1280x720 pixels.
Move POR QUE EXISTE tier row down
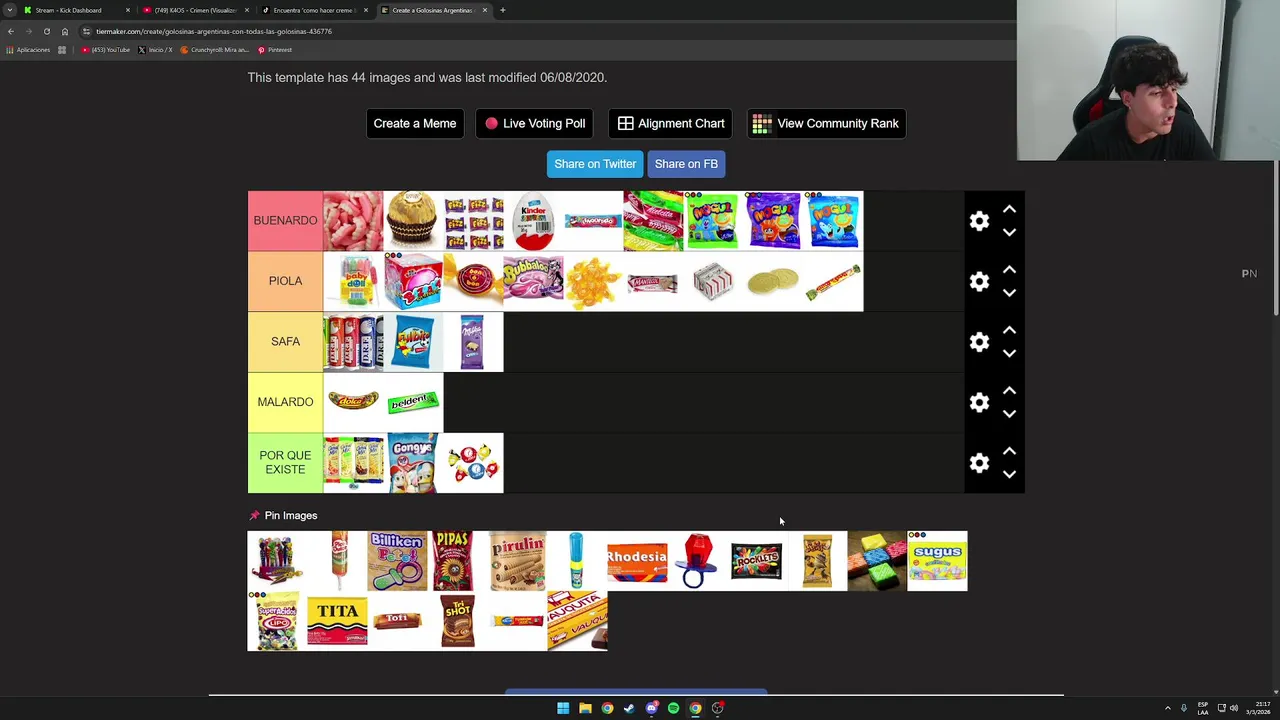(1009, 474)
